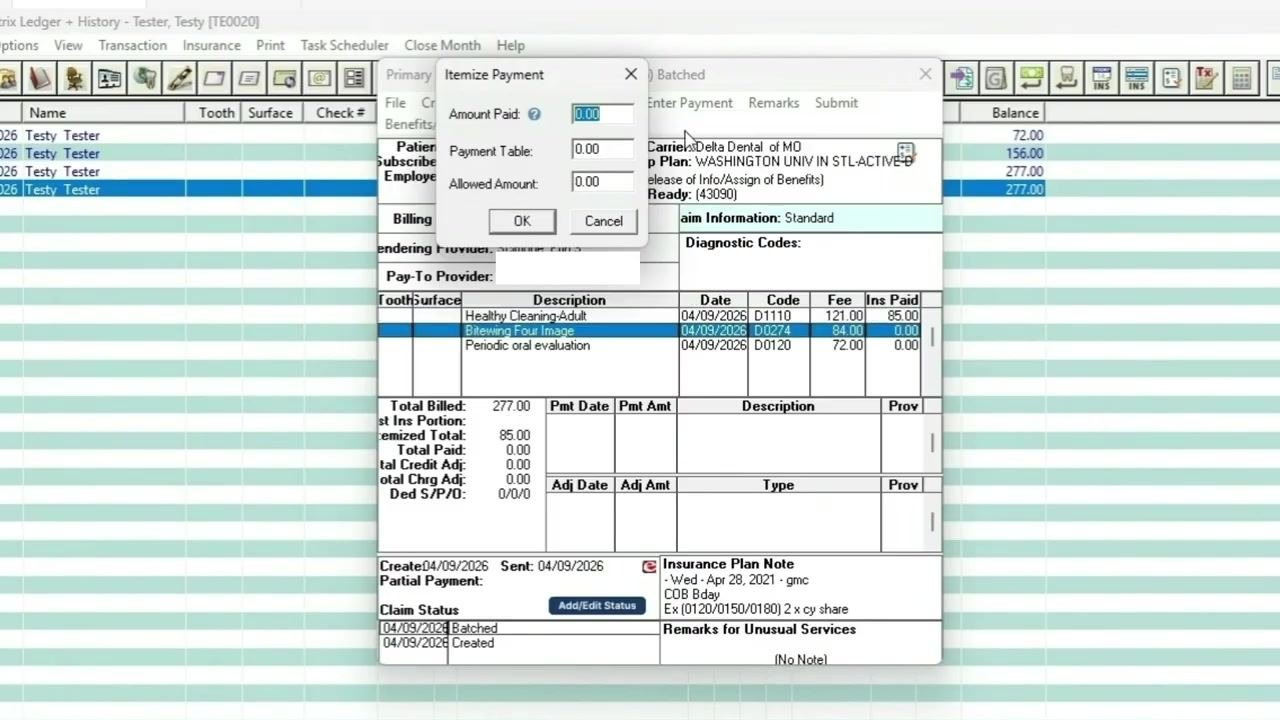This screenshot has height=720, width=1280.
Task: Open the Remarks menu in claim window
Action: 774,103
